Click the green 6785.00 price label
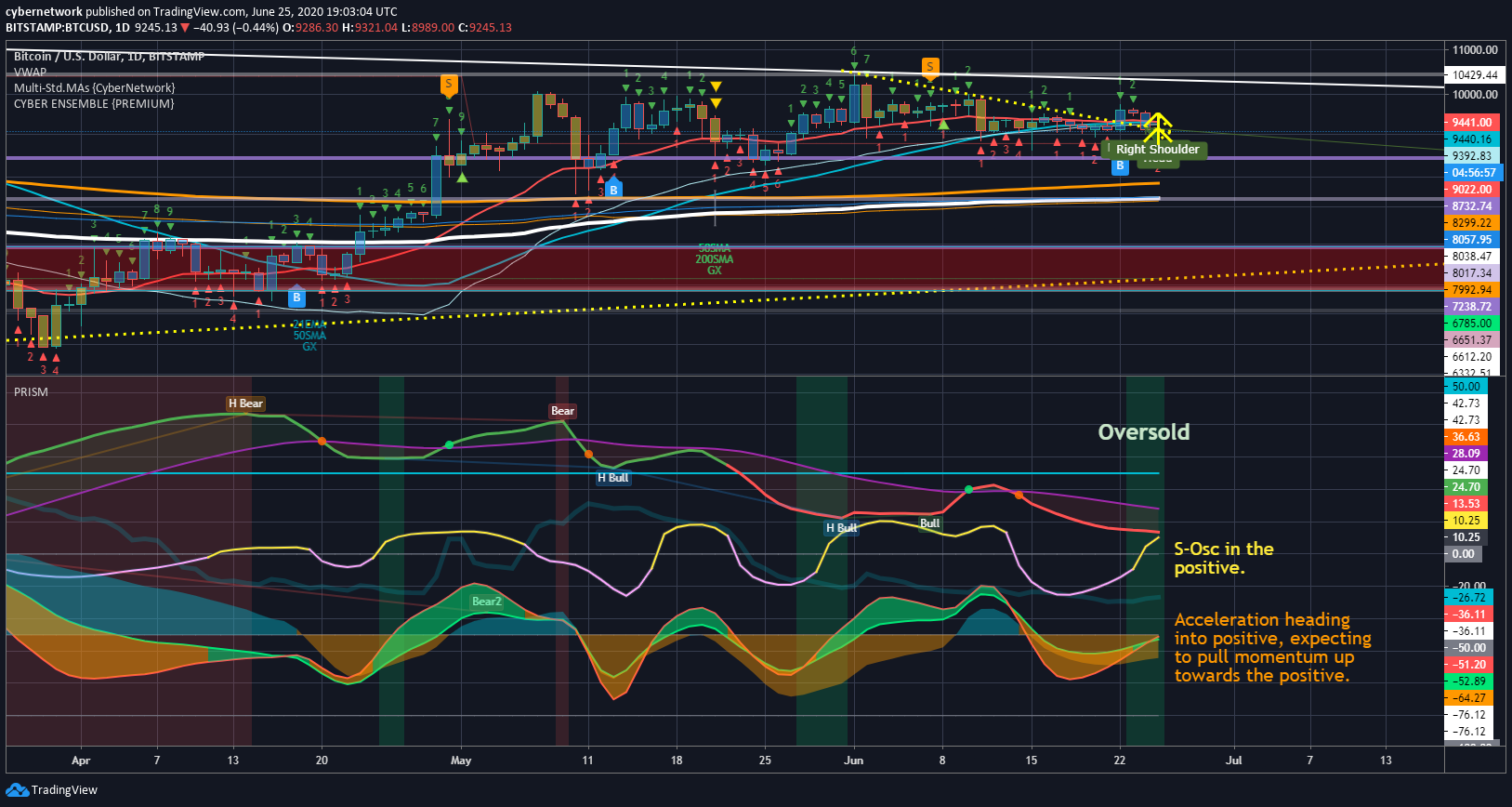This screenshot has height=807, width=1512. click(1472, 323)
